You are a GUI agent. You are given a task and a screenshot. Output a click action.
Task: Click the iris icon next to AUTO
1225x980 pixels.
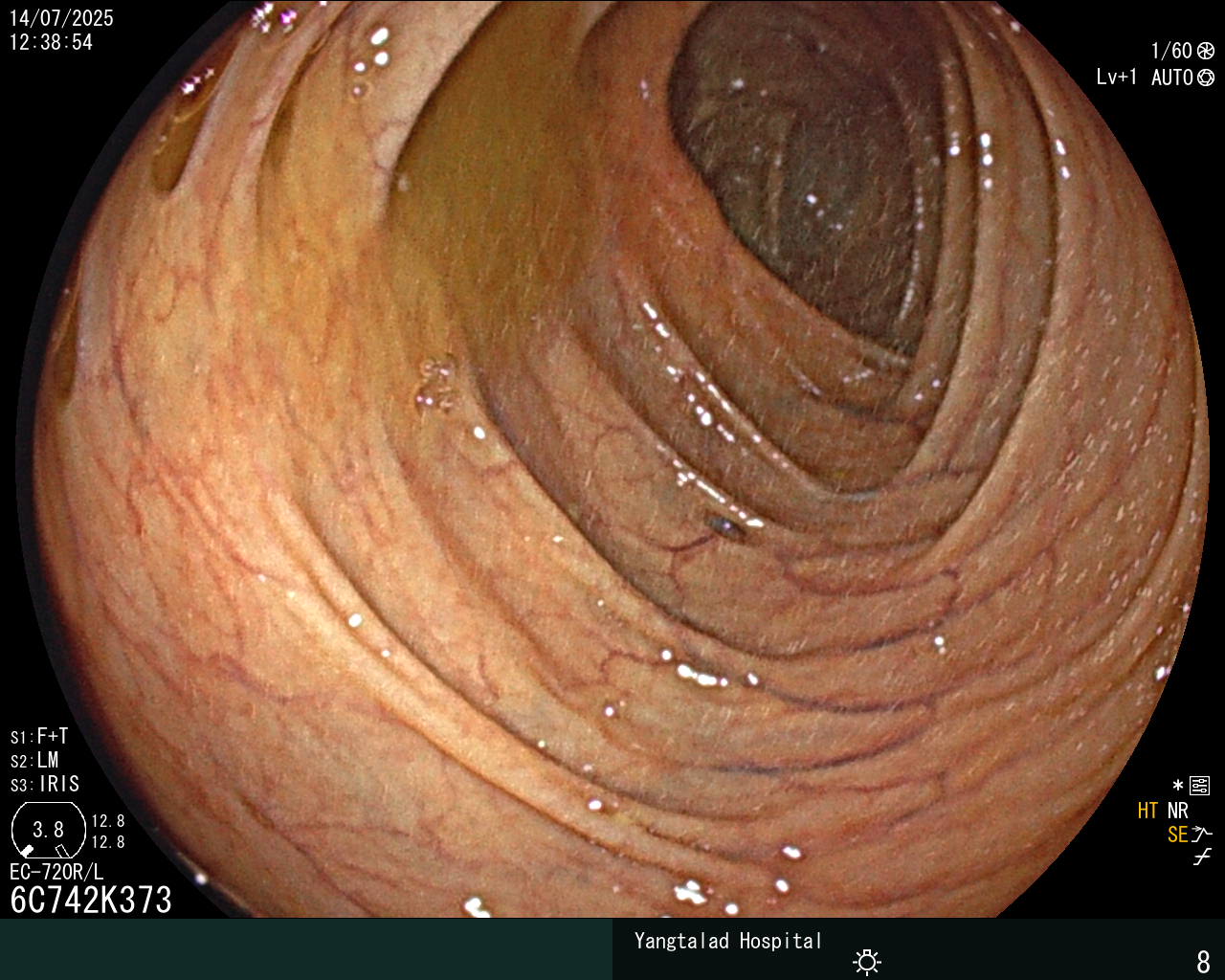1206,78
